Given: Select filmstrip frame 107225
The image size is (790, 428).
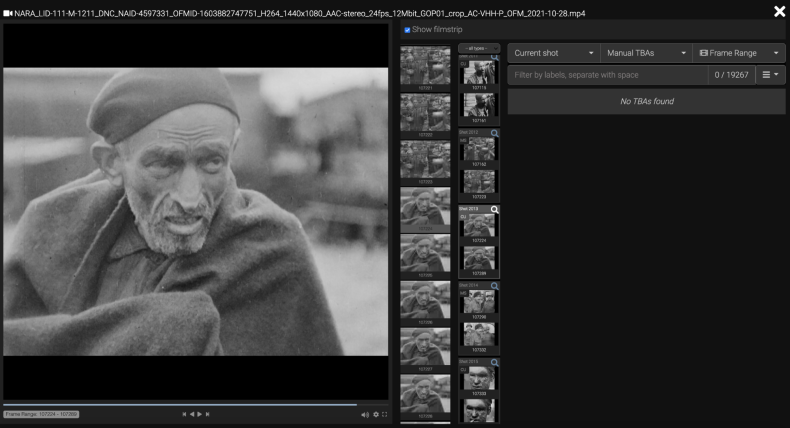Looking at the screenshot, I should (x=425, y=254).
